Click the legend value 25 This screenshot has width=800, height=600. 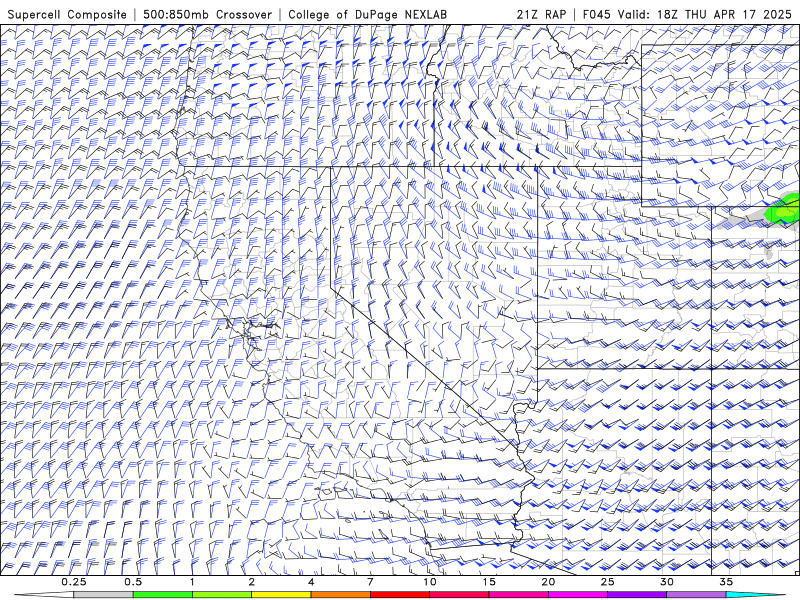click(608, 582)
